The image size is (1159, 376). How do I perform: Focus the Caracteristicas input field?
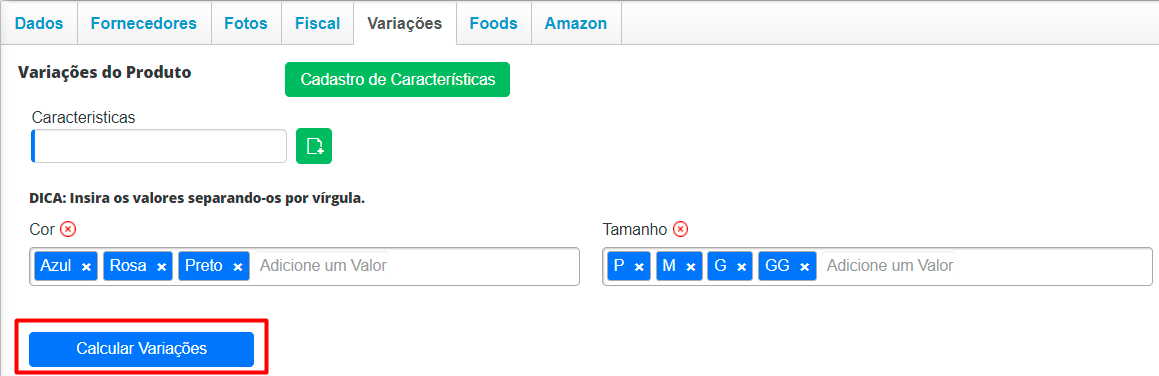point(159,146)
